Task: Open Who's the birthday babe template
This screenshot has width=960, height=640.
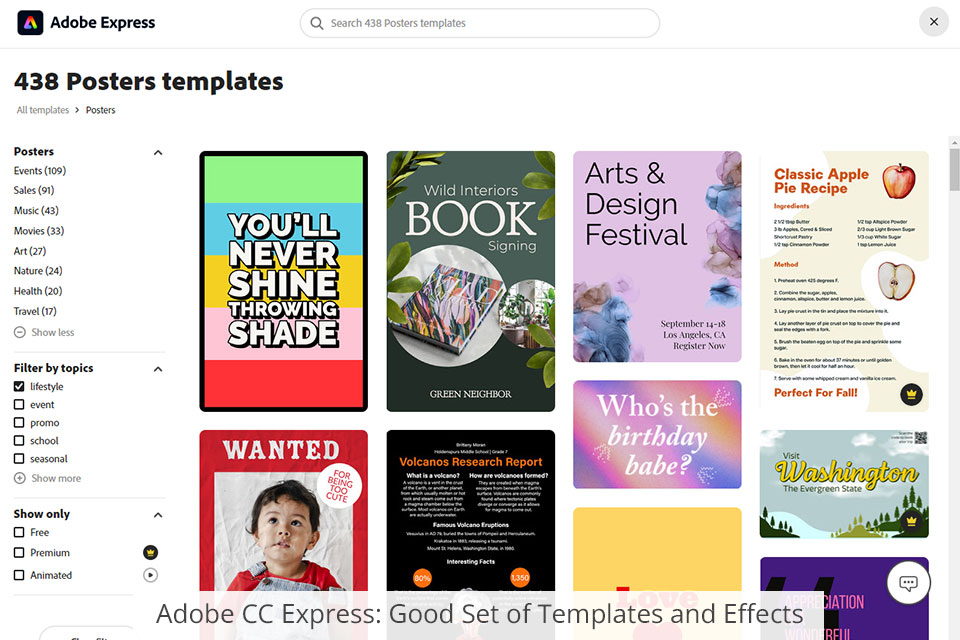Action: (x=658, y=434)
